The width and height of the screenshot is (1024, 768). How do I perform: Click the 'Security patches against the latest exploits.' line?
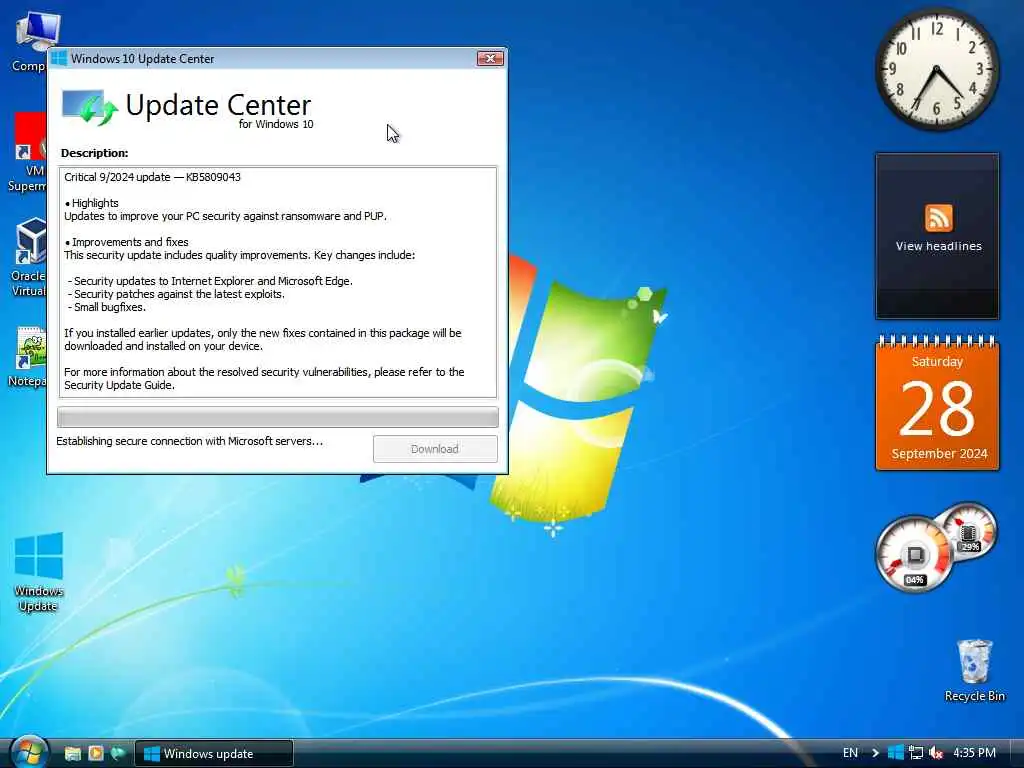[x=176, y=294]
